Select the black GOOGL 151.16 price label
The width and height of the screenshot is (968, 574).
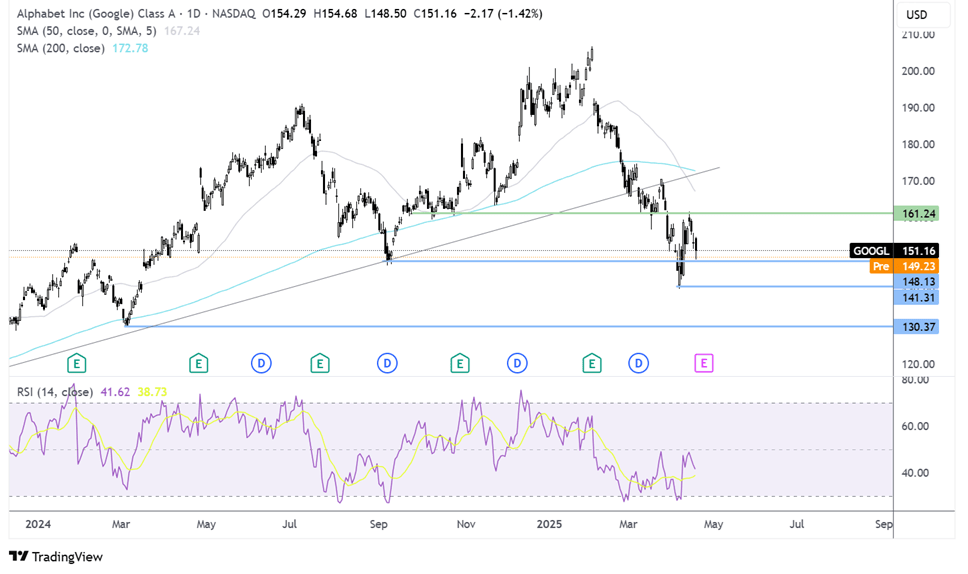pyautogui.click(x=894, y=251)
